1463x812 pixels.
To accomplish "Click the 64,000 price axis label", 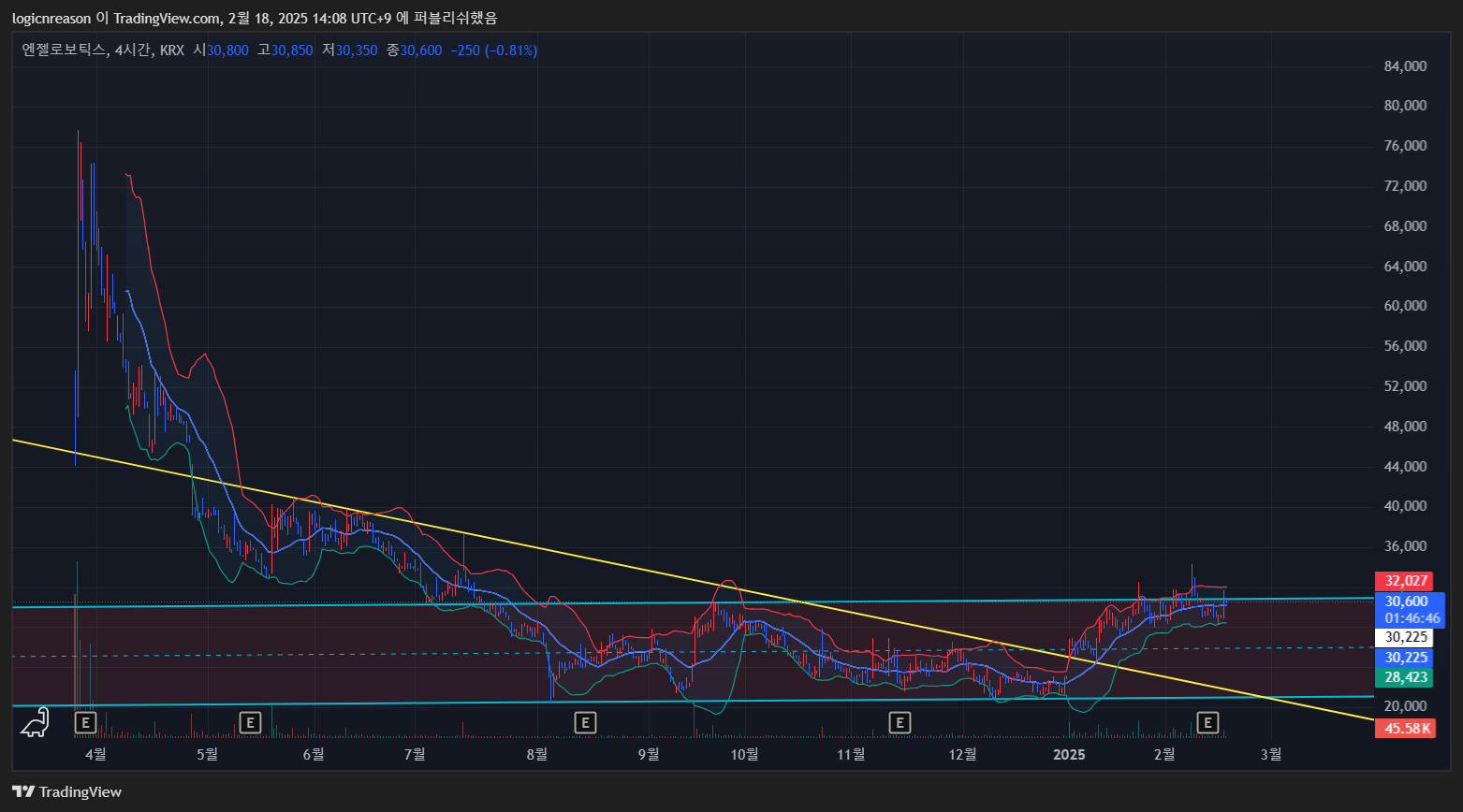I will 1405,267.
